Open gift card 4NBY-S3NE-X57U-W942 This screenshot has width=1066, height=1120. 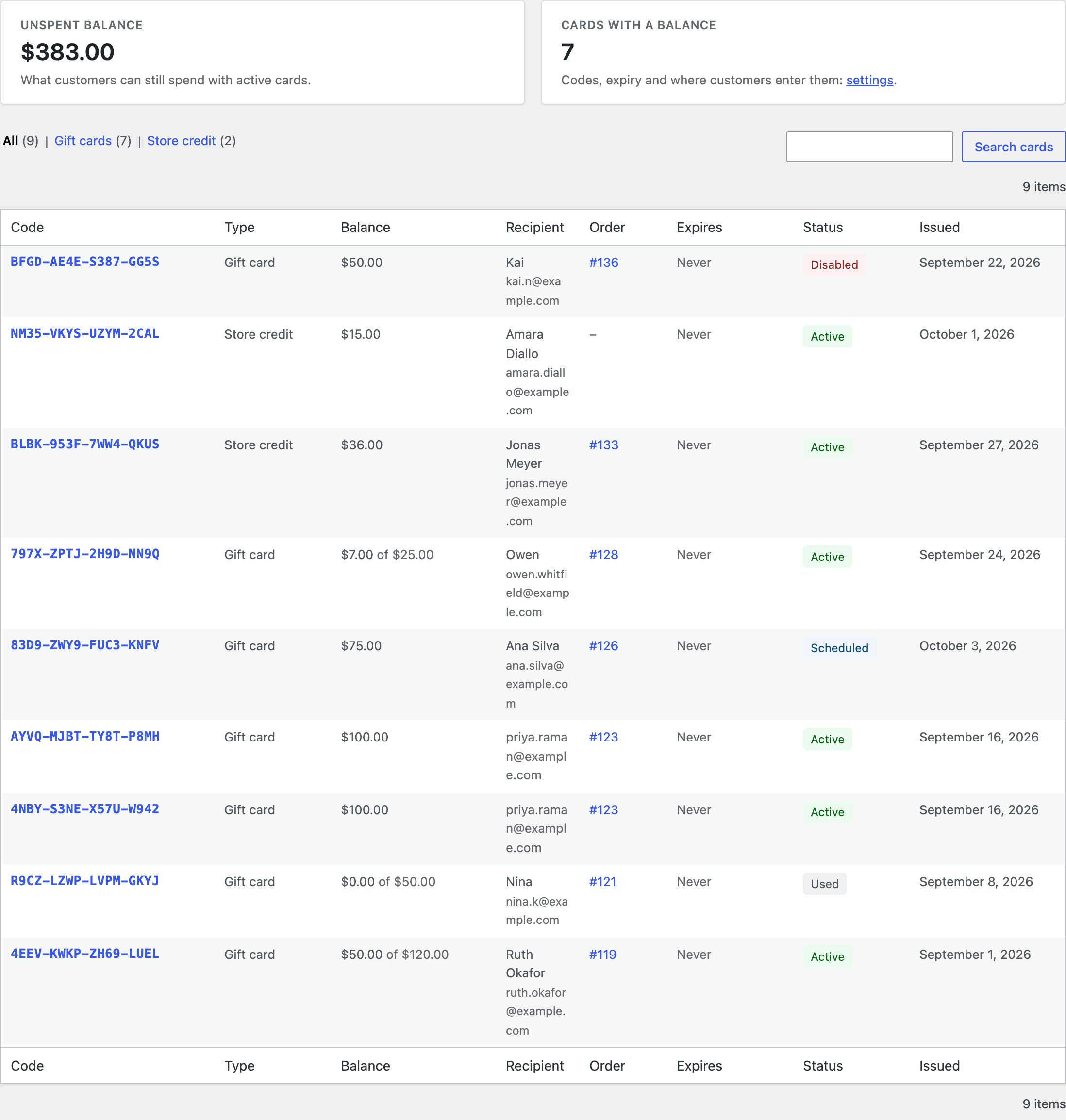coord(84,809)
